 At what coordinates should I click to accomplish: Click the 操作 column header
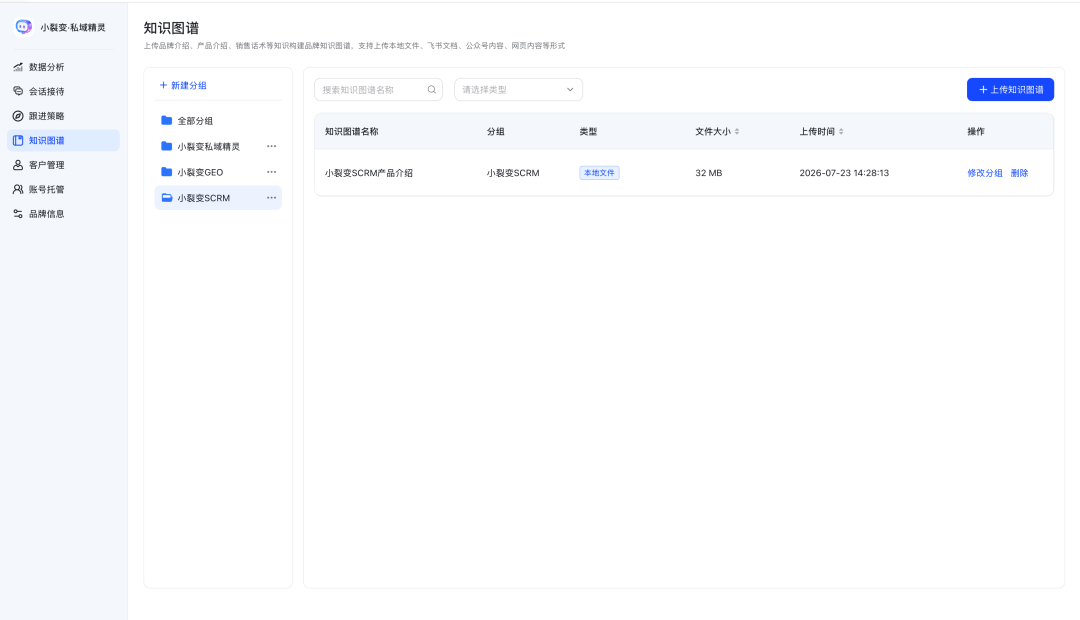click(976, 132)
